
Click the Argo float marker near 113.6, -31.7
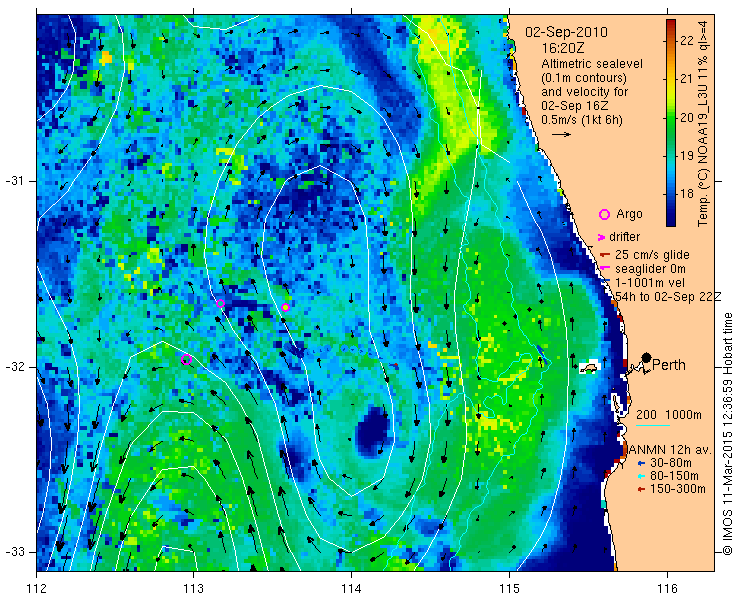285,307
